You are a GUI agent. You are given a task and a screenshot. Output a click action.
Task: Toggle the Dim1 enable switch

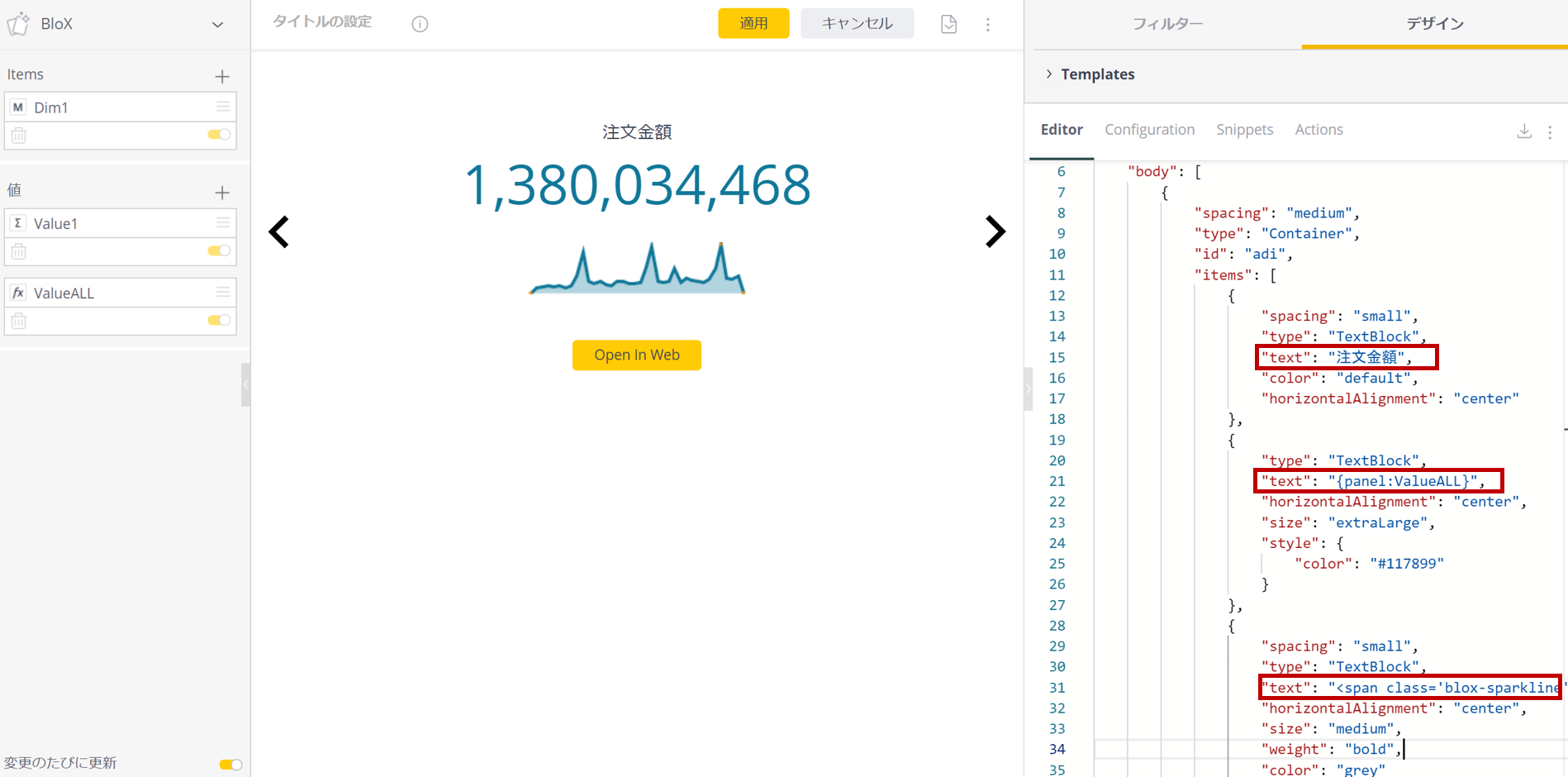219,135
